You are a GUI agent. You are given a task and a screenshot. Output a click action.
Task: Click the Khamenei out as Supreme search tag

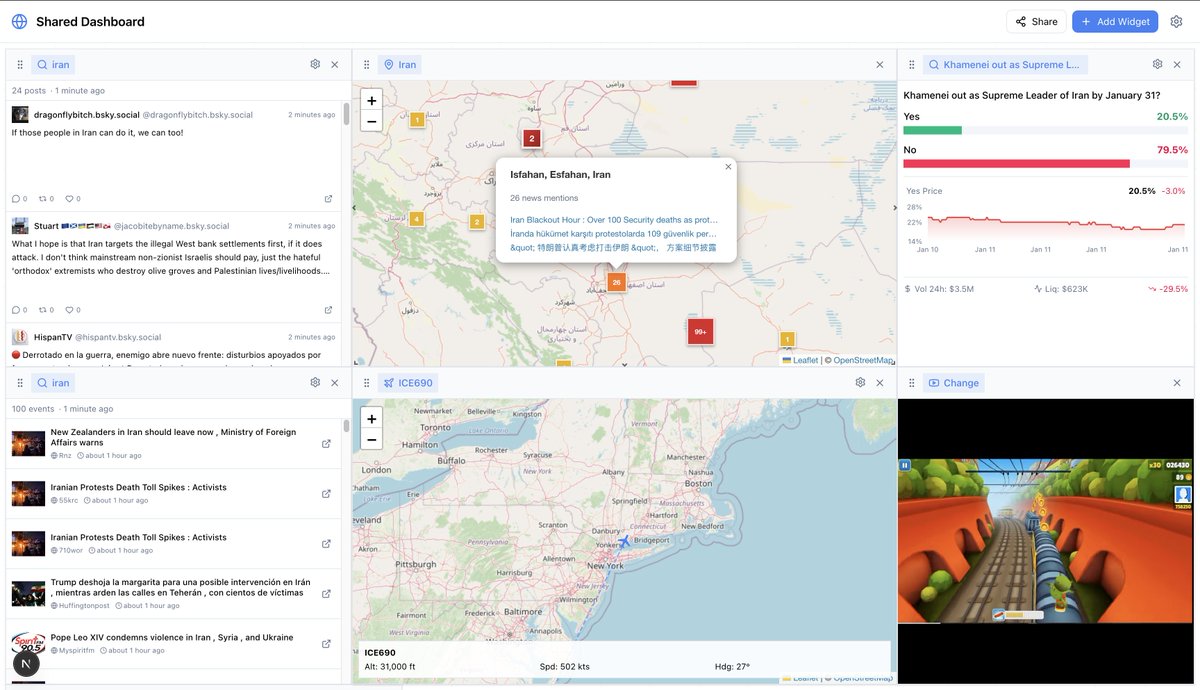point(1005,64)
